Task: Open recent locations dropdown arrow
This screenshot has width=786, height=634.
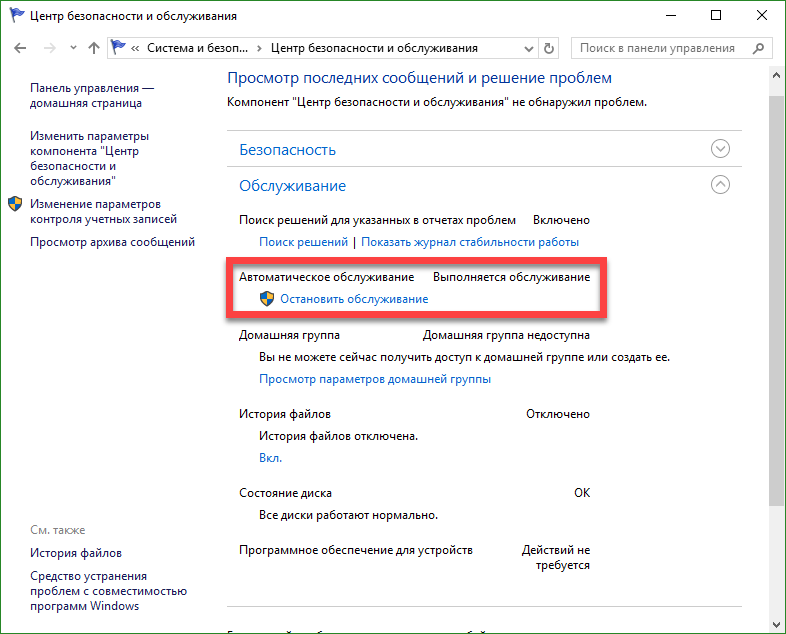Action: [x=73, y=48]
